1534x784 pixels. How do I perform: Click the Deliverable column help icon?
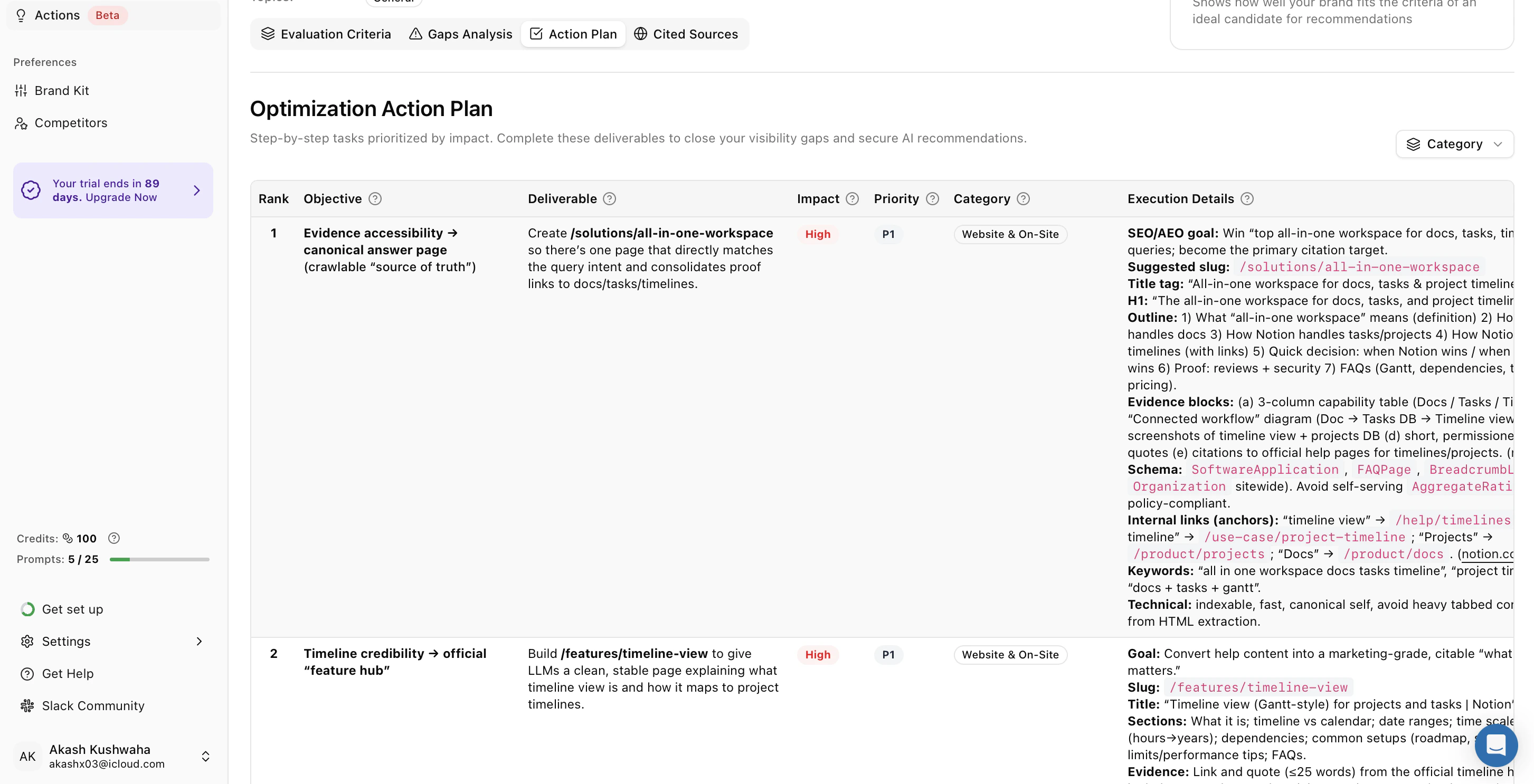point(609,199)
